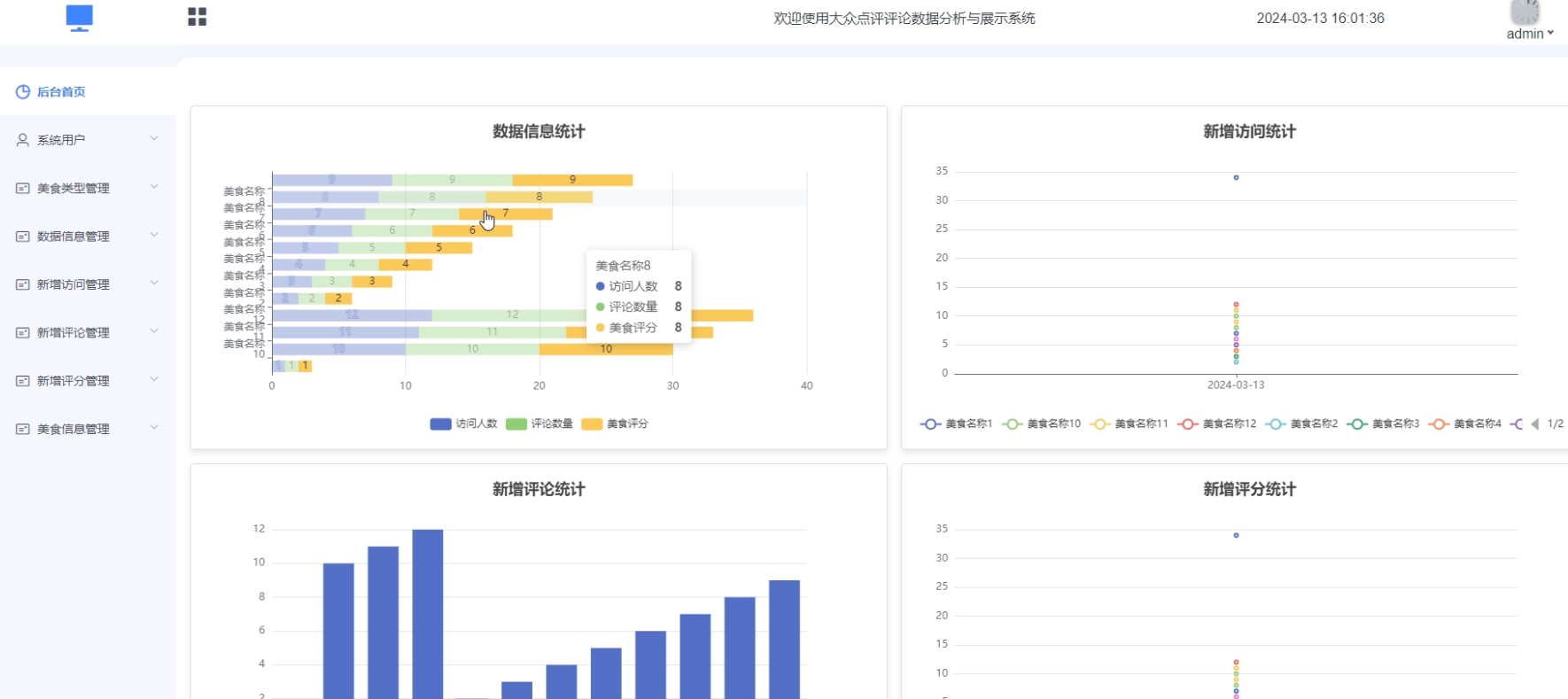The width and height of the screenshot is (1568, 699).
Task: Select the 新增评论管理 menu label
Action: click(x=74, y=332)
